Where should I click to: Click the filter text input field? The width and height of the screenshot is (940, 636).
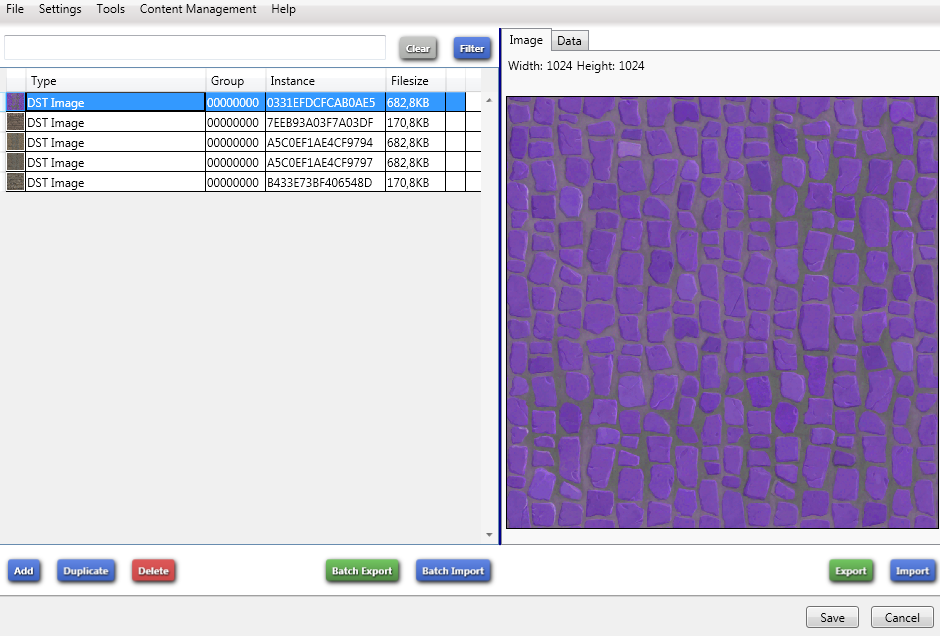click(x=195, y=48)
